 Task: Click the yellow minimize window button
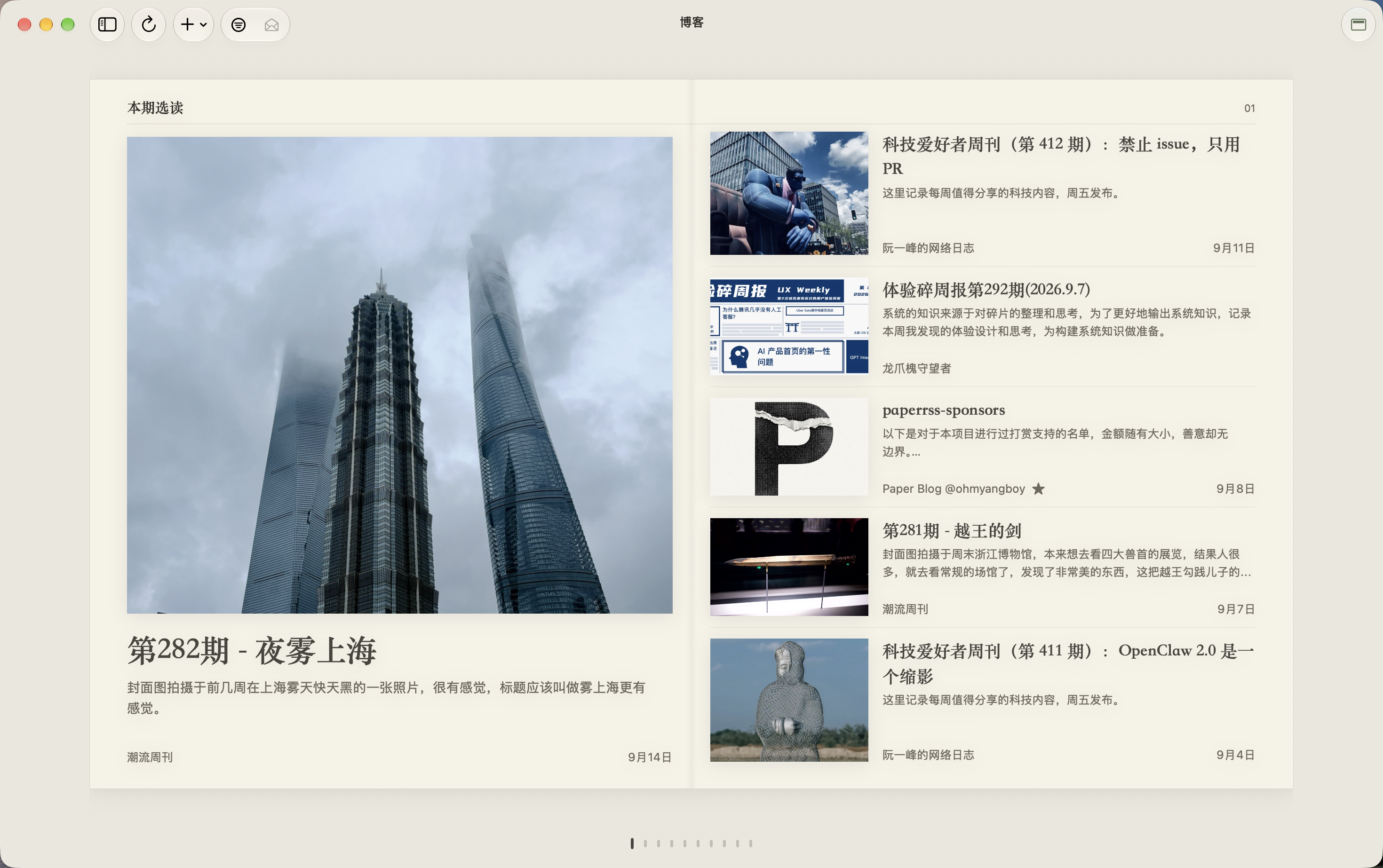click(x=46, y=24)
